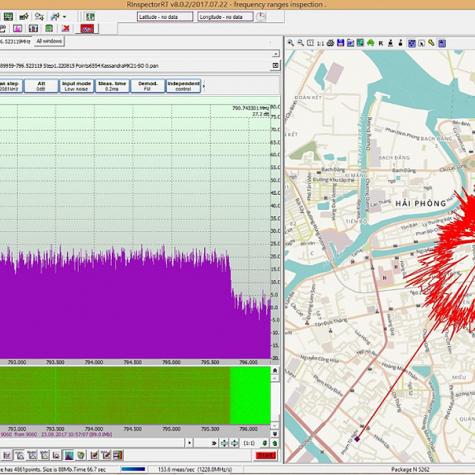This screenshot has height=475, width=475.
Task: Click the expander arrow after Independent control
Action: pyautogui.click(x=204, y=86)
